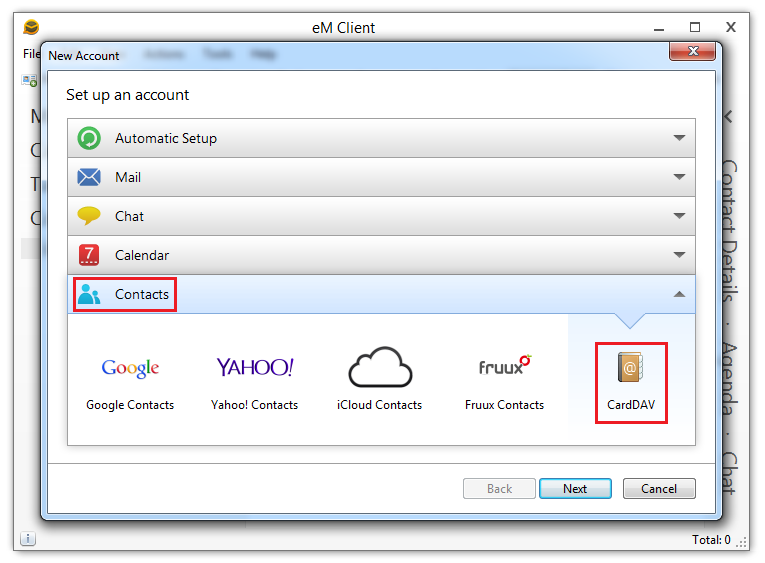Click the Cancel button
This screenshot has height=563, width=765.
659,488
